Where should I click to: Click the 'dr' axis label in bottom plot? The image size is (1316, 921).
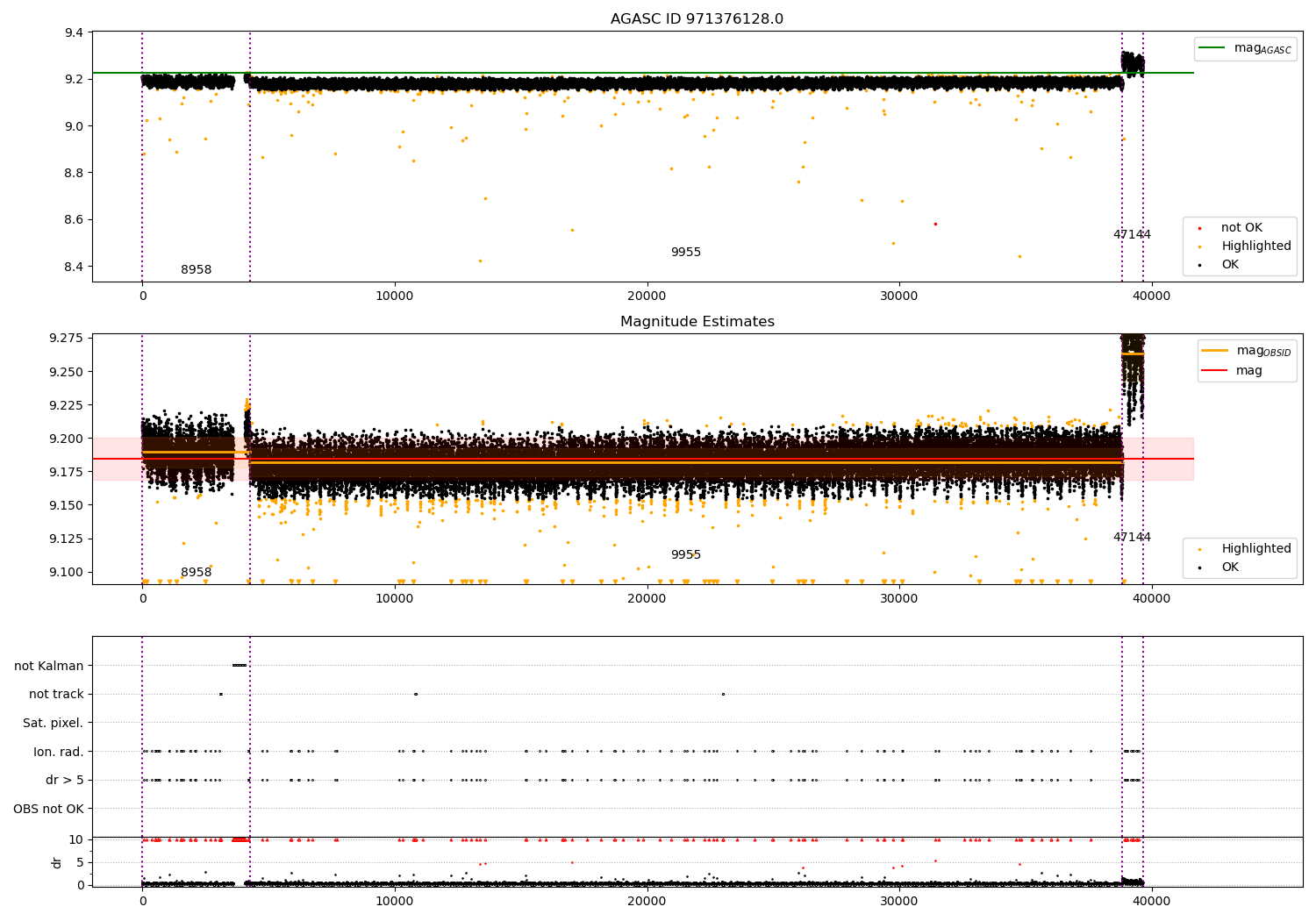point(57,862)
